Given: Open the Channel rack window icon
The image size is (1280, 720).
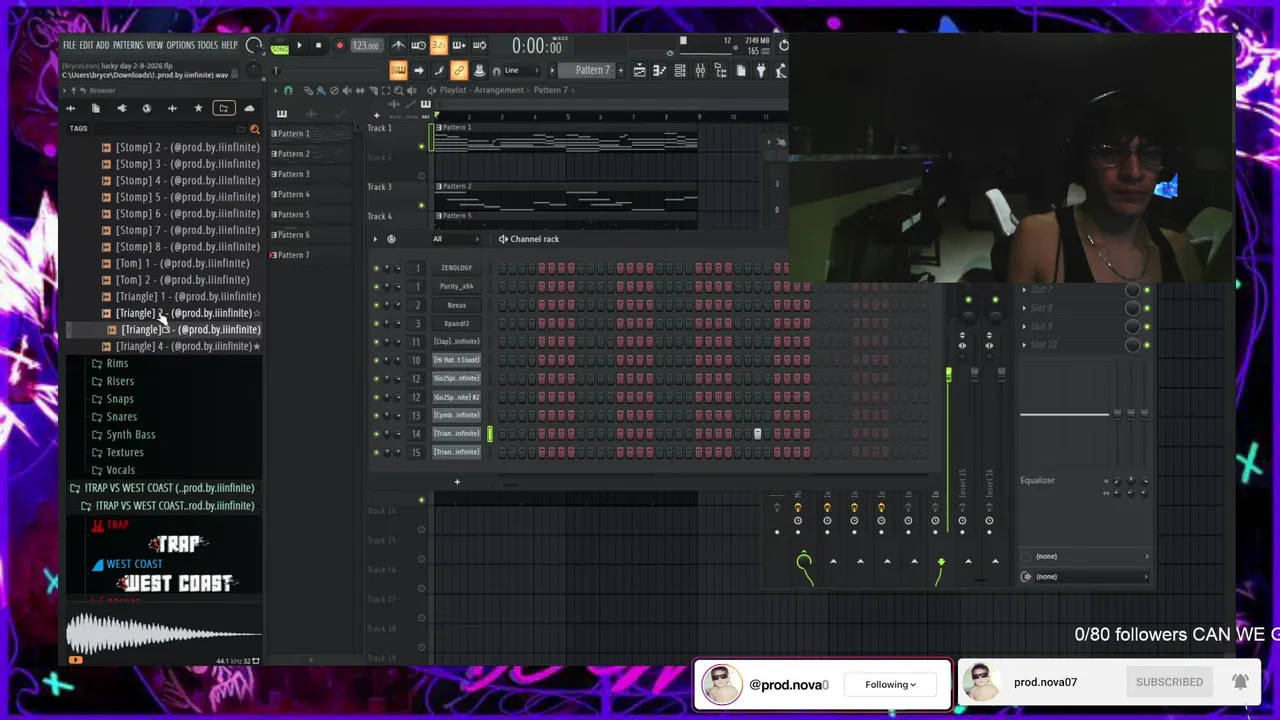Looking at the screenshot, I should click(x=680, y=70).
